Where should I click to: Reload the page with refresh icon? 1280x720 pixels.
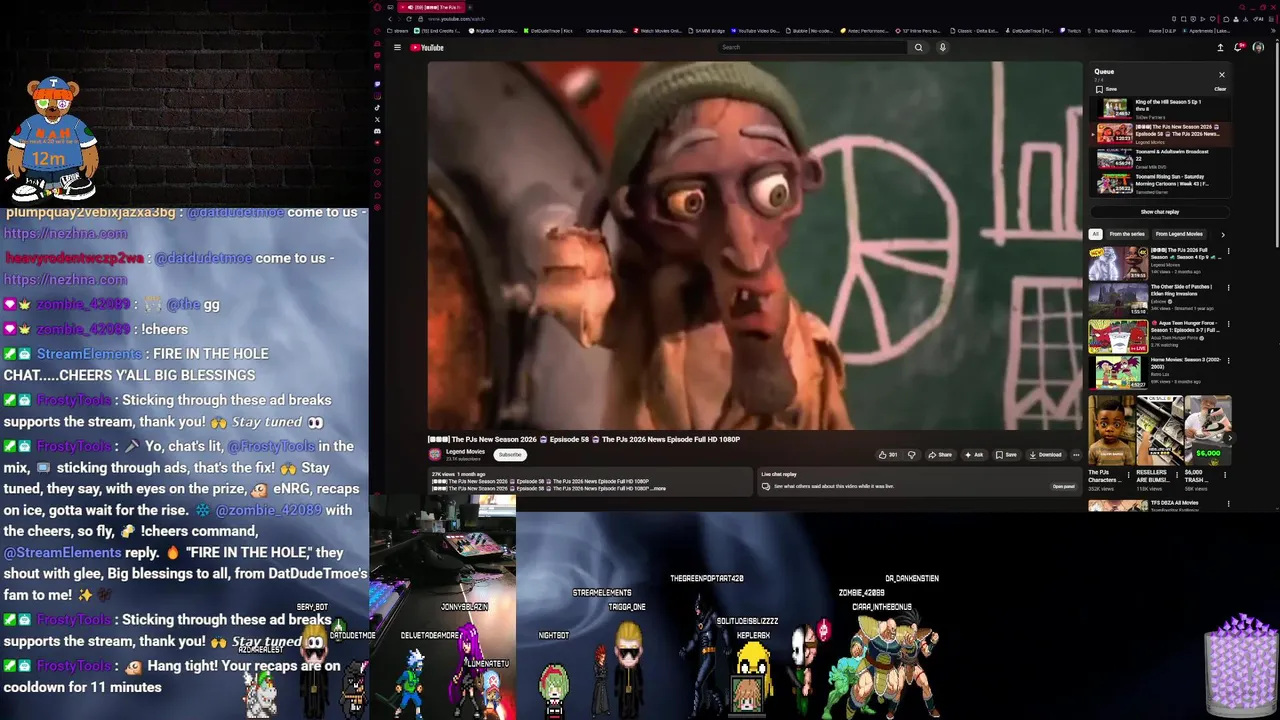coord(408,19)
